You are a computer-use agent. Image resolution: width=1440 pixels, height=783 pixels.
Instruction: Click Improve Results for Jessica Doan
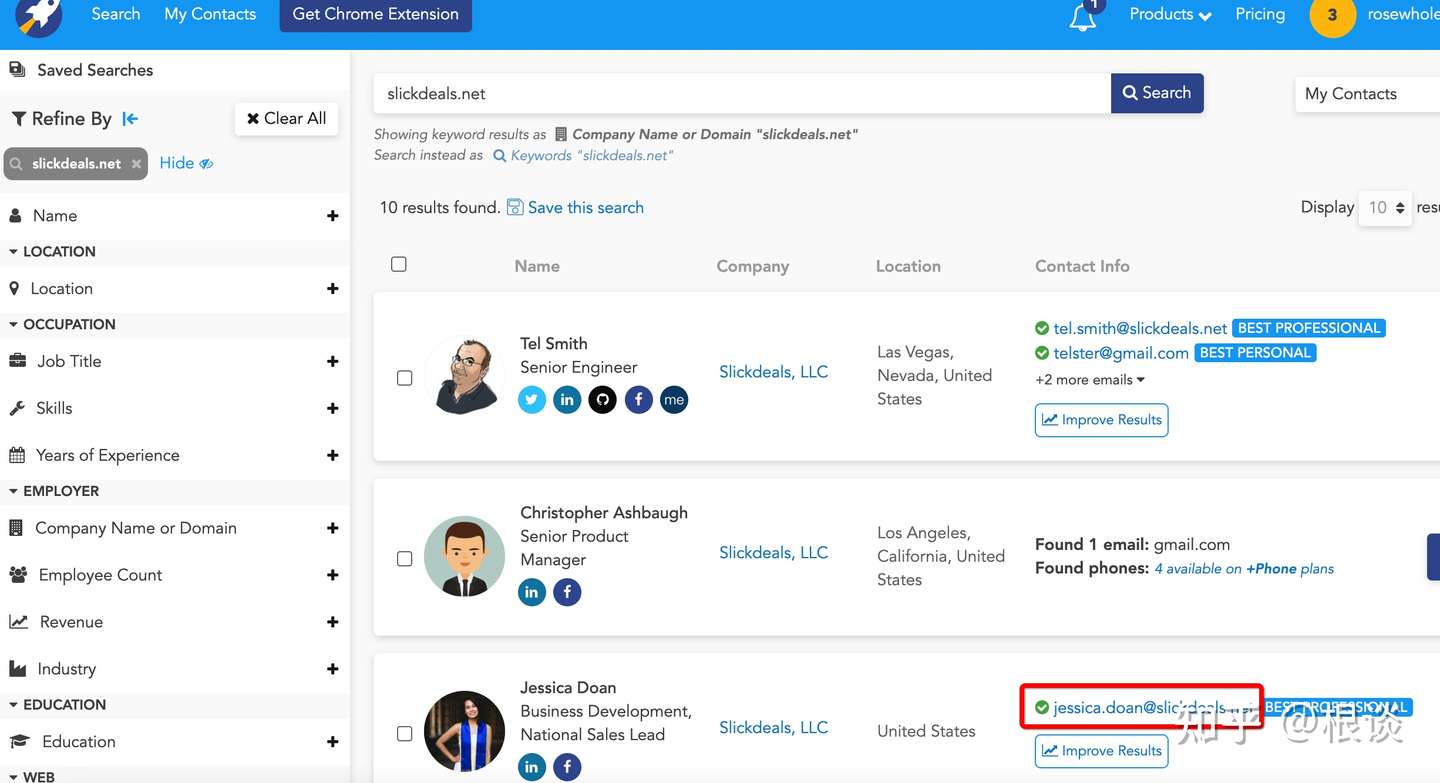1102,751
